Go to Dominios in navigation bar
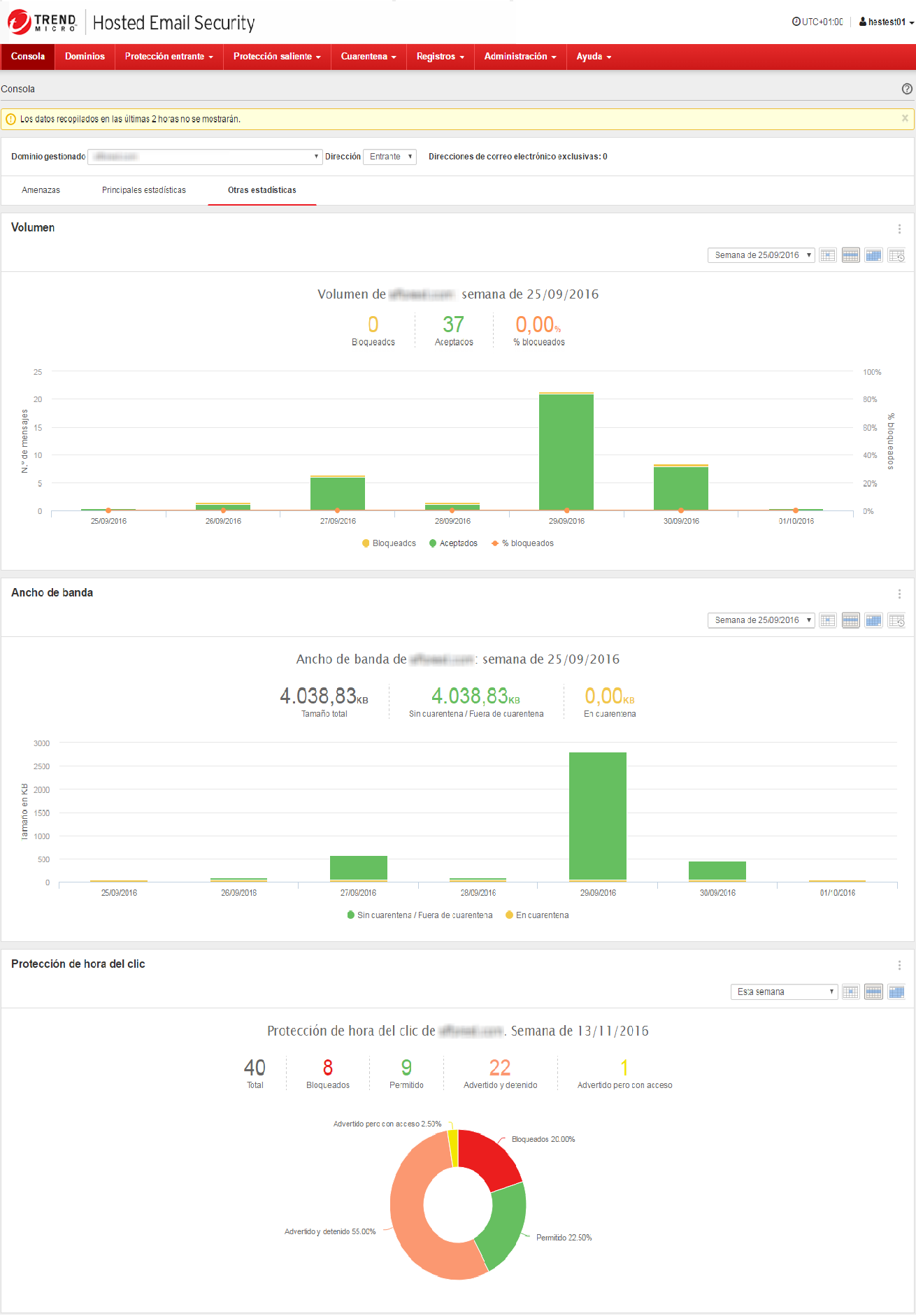This screenshot has height=1316, width=916. (x=85, y=57)
